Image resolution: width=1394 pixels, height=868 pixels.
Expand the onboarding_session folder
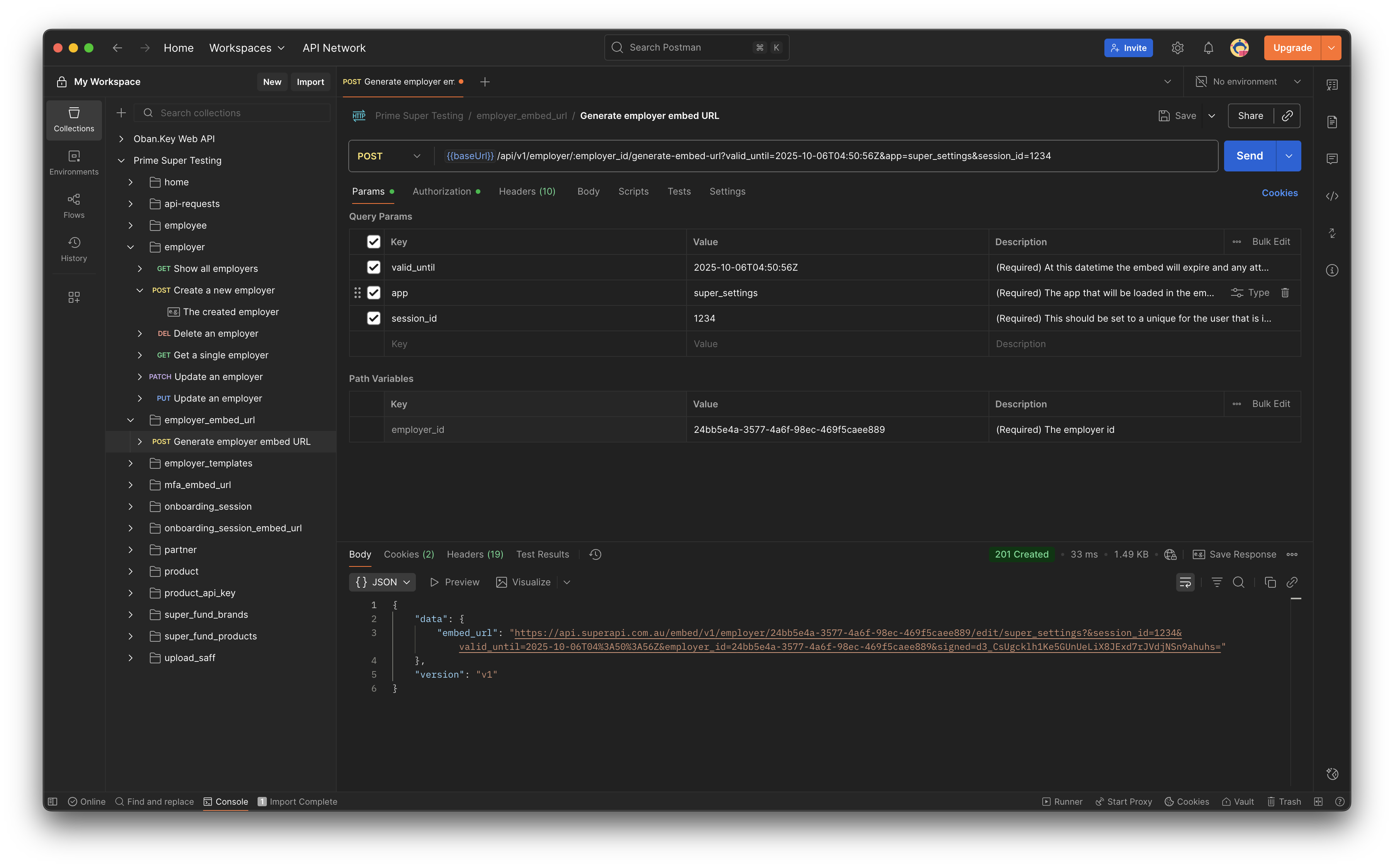(131, 506)
